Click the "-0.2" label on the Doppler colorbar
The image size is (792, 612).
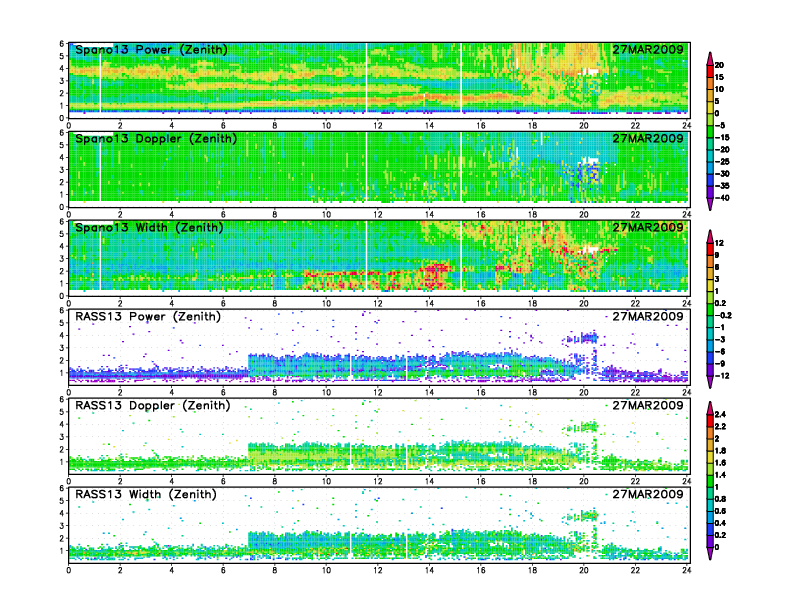[723, 315]
